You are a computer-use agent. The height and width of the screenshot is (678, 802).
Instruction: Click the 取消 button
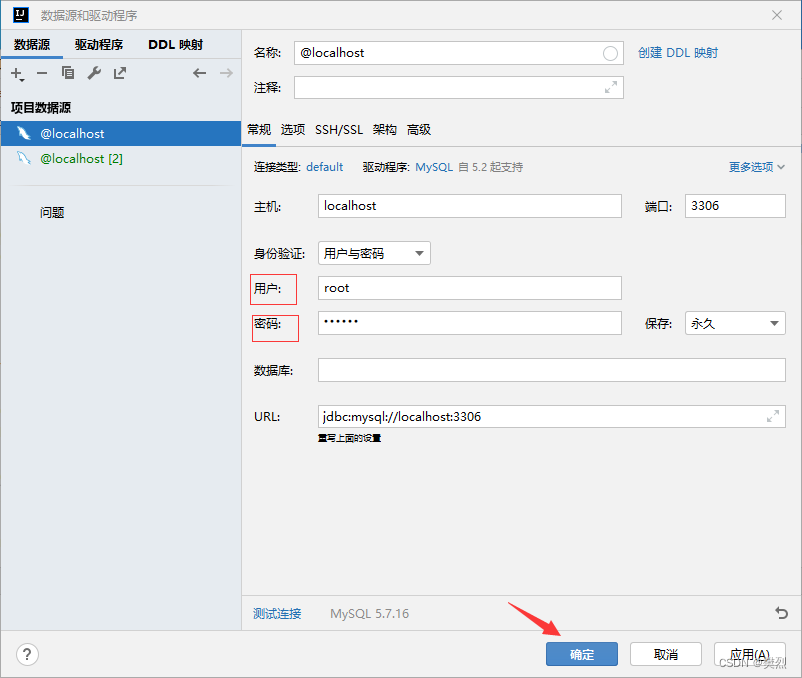click(x=665, y=654)
